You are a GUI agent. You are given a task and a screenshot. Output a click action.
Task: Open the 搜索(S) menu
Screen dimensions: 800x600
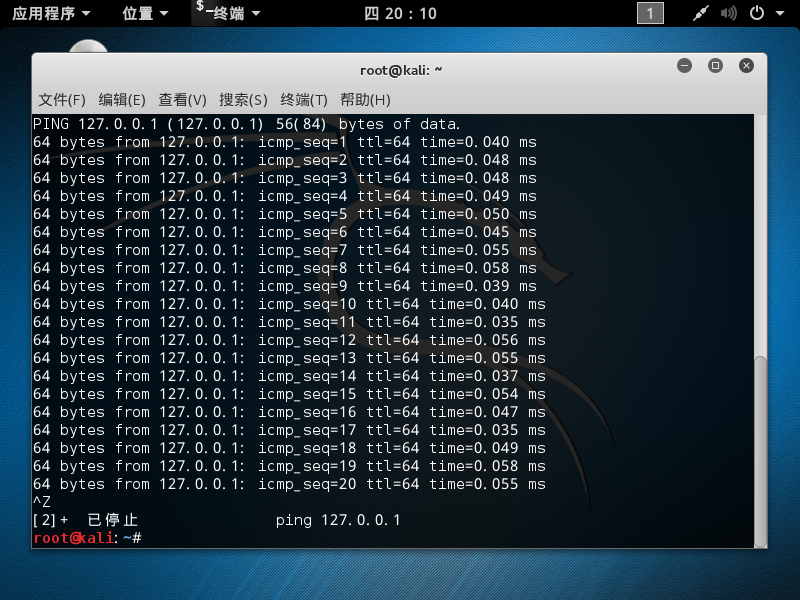click(x=243, y=99)
